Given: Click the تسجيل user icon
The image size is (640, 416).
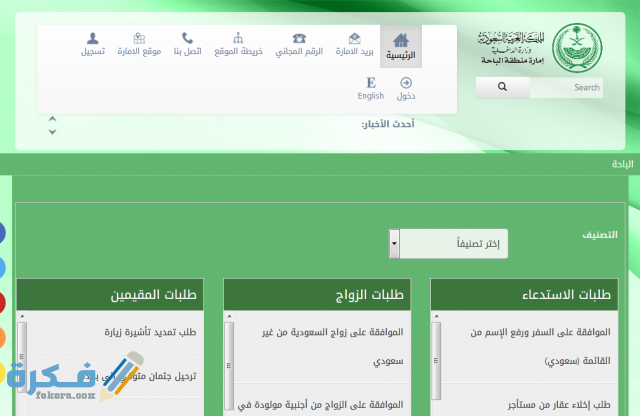Looking at the screenshot, I should pos(93,38).
